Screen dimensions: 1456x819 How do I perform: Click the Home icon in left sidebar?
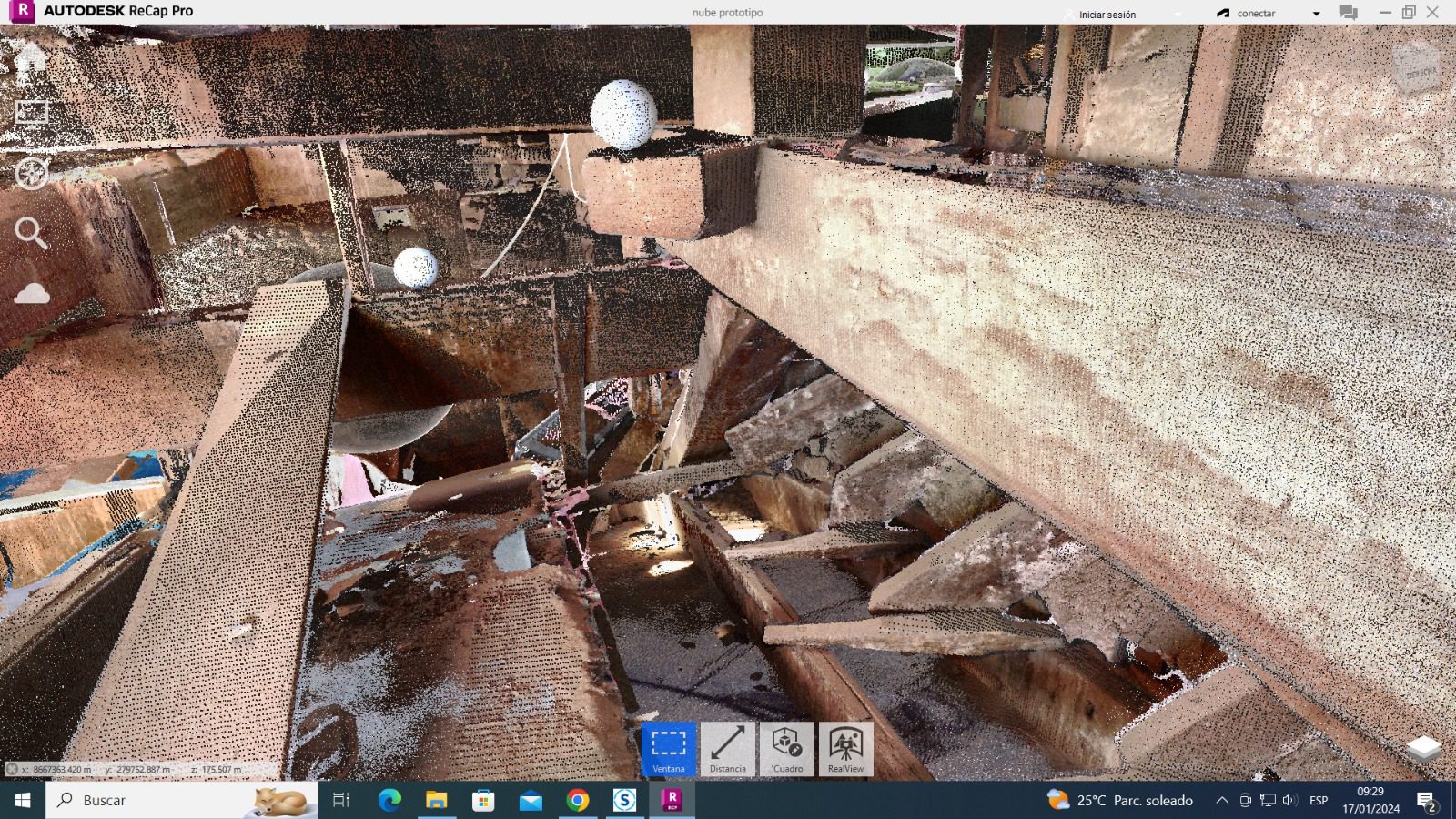31,58
